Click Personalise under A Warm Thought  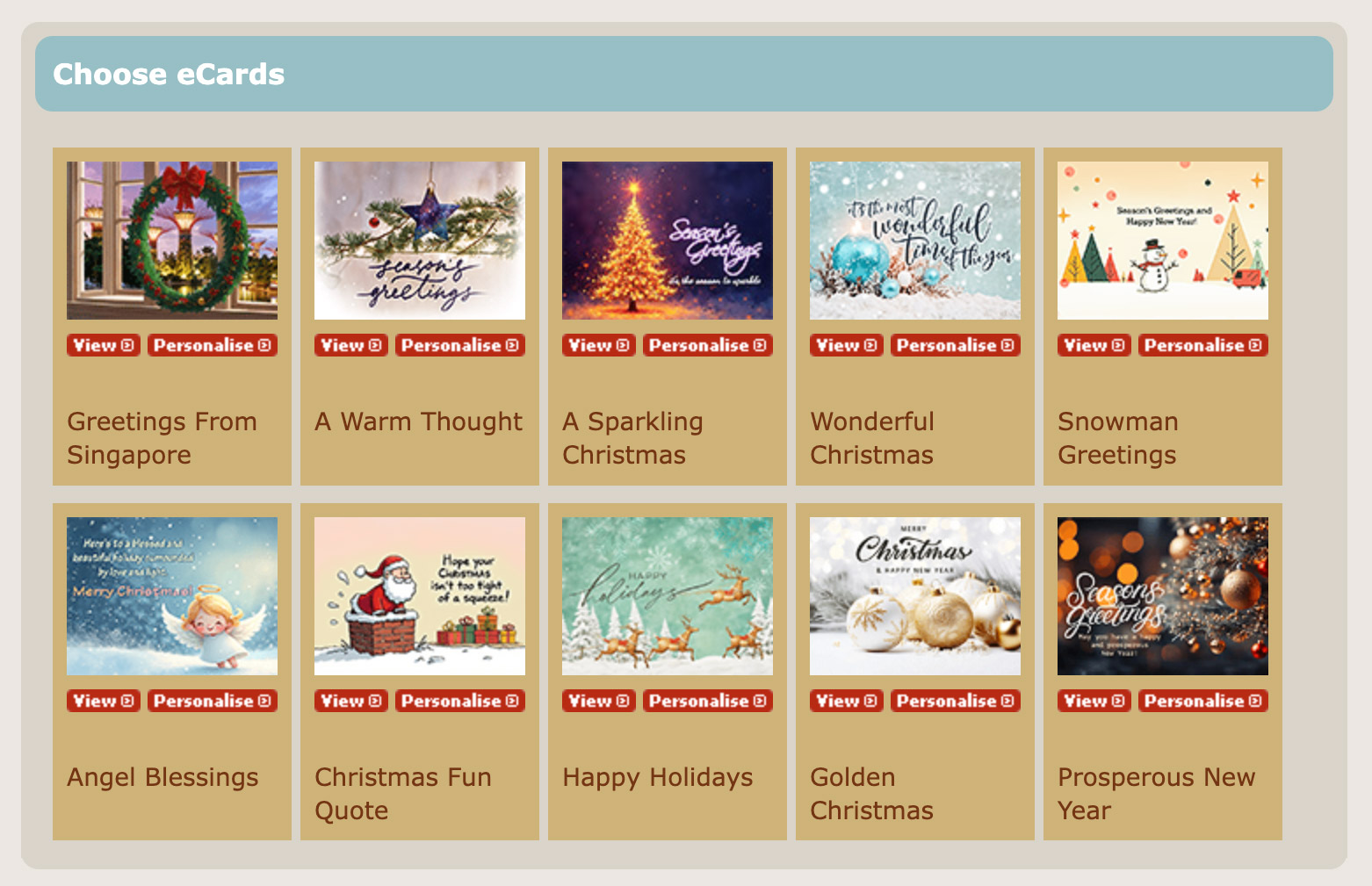point(460,345)
